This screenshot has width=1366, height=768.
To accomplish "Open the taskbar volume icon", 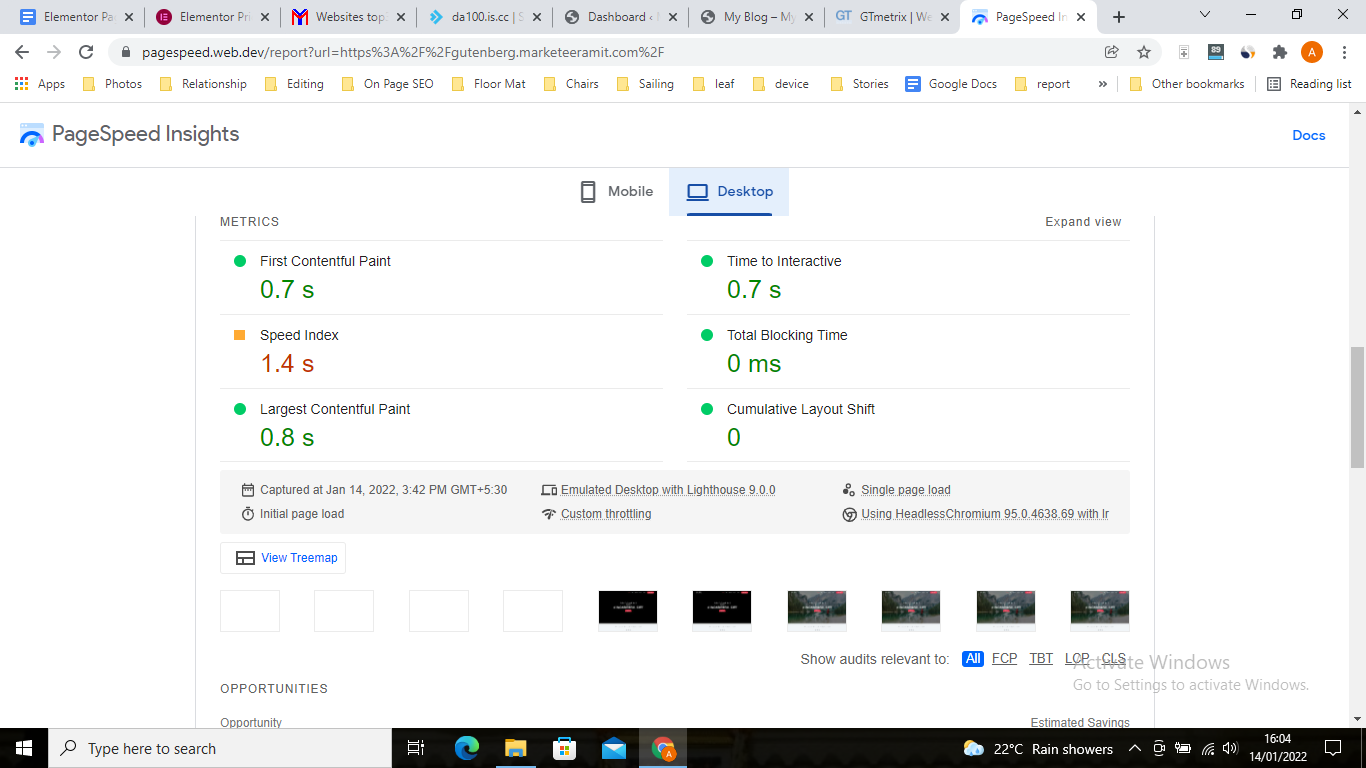I will 1230,748.
